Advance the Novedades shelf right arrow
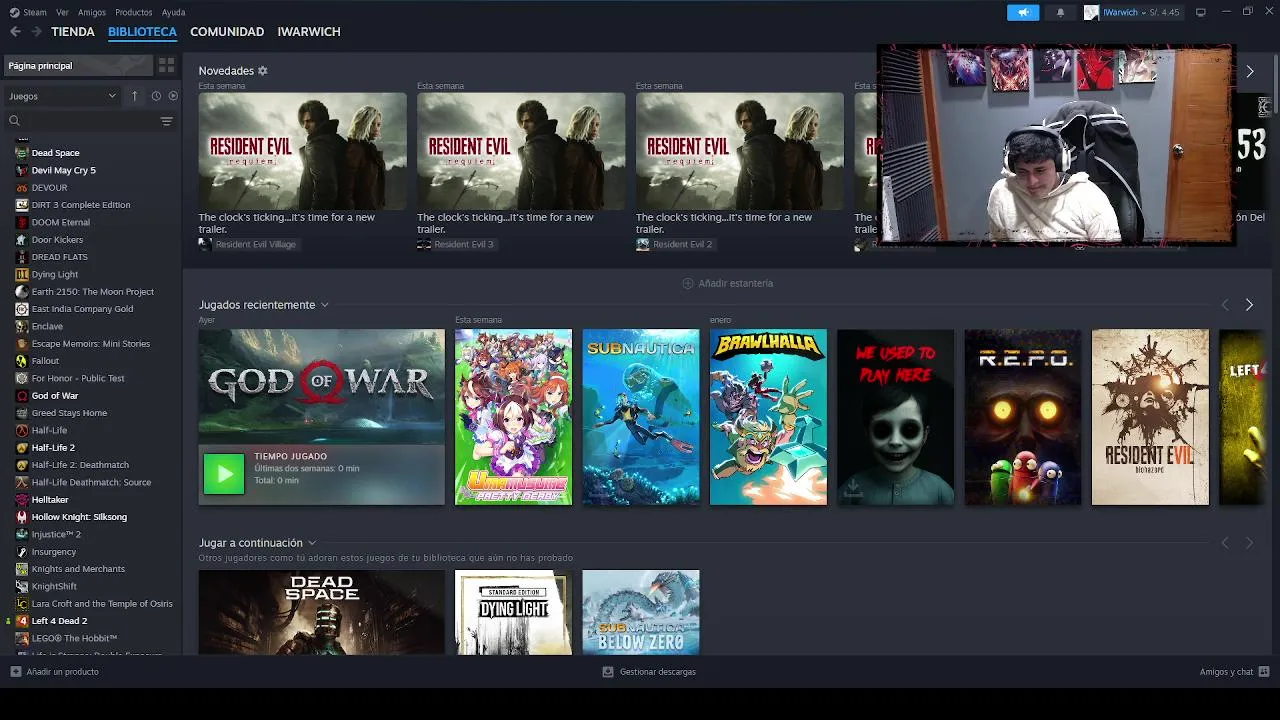This screenshot has width=1280, height=720. (x=1250, y=71)
